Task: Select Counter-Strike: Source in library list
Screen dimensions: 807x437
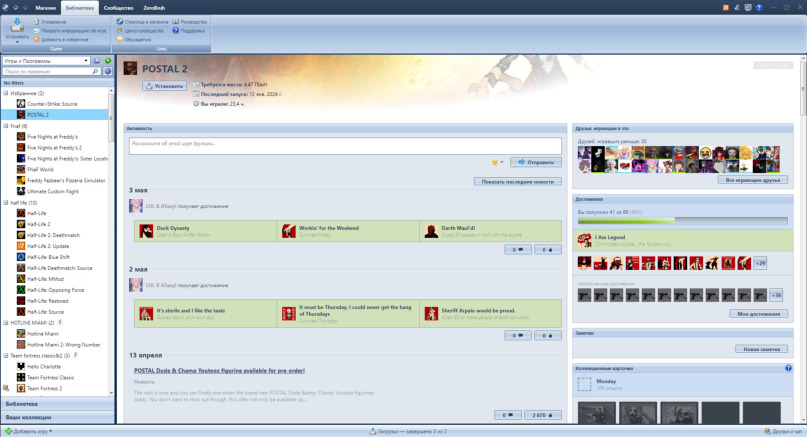Action: pos(55,104)
